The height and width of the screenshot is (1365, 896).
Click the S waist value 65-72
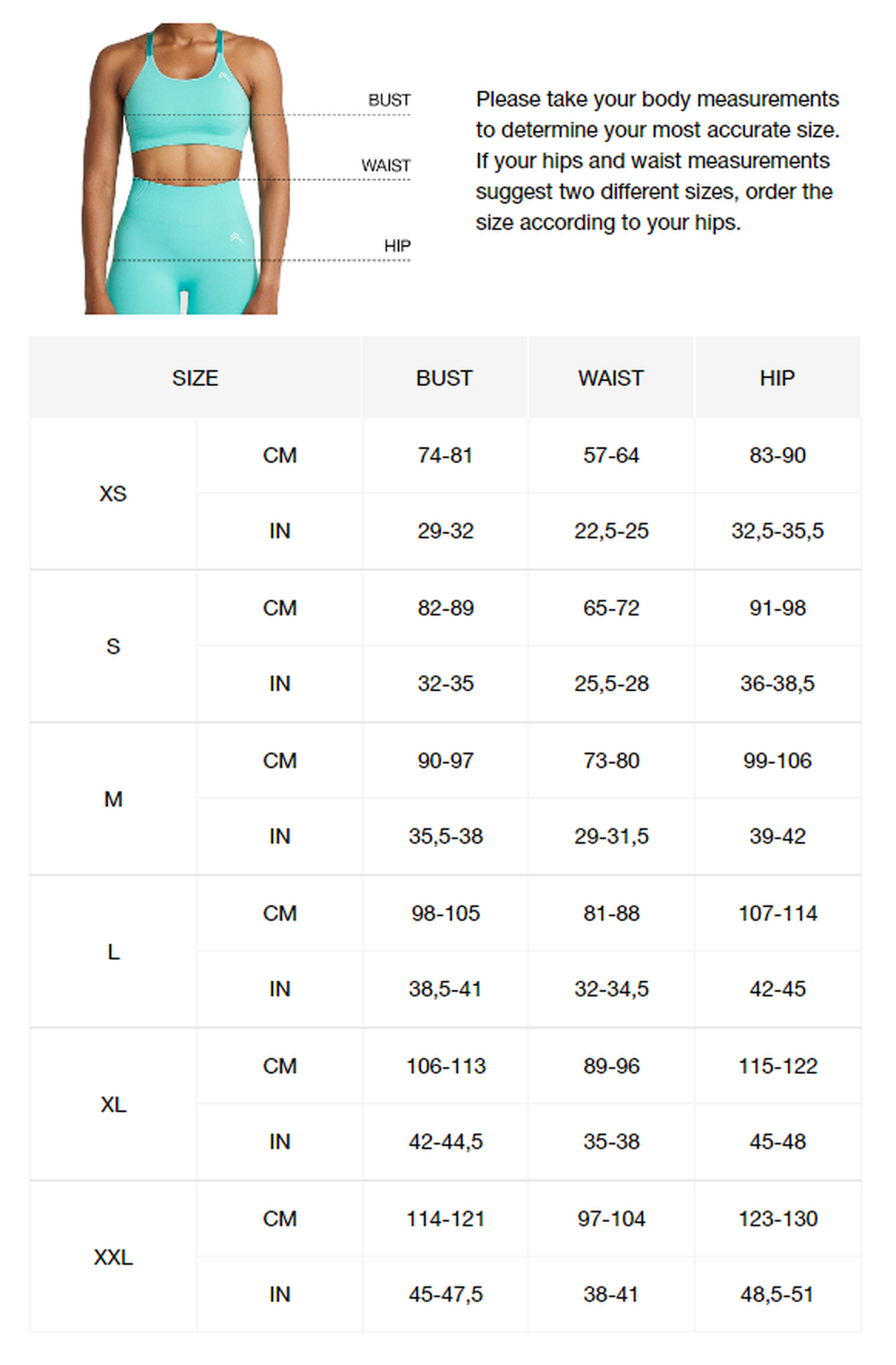pyautogui.click(x=611, y=608)
